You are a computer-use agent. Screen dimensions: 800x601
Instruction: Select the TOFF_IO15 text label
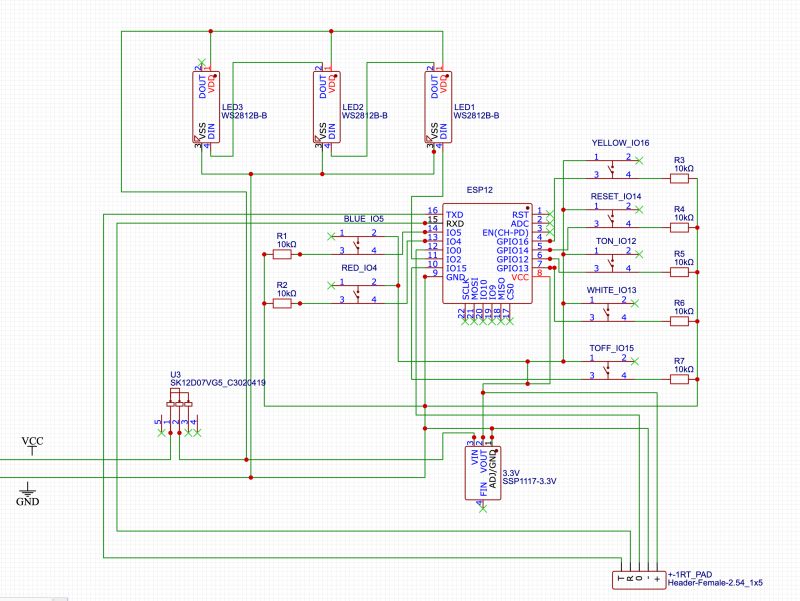(612, 348)
